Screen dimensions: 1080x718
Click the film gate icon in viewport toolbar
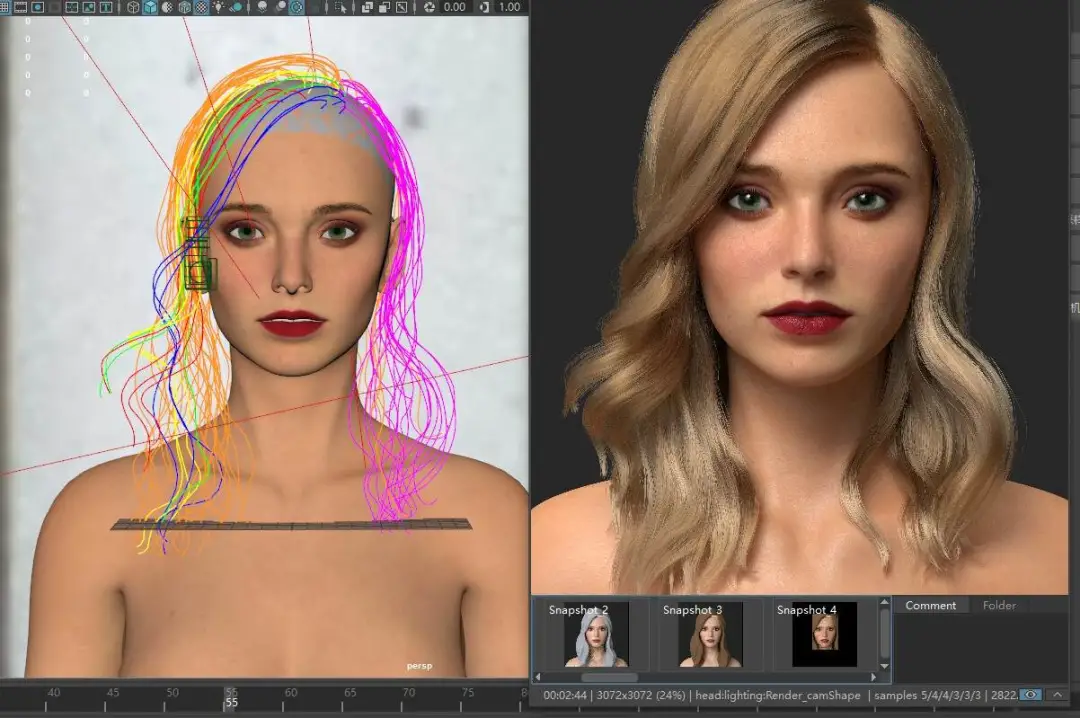point(20,7)
